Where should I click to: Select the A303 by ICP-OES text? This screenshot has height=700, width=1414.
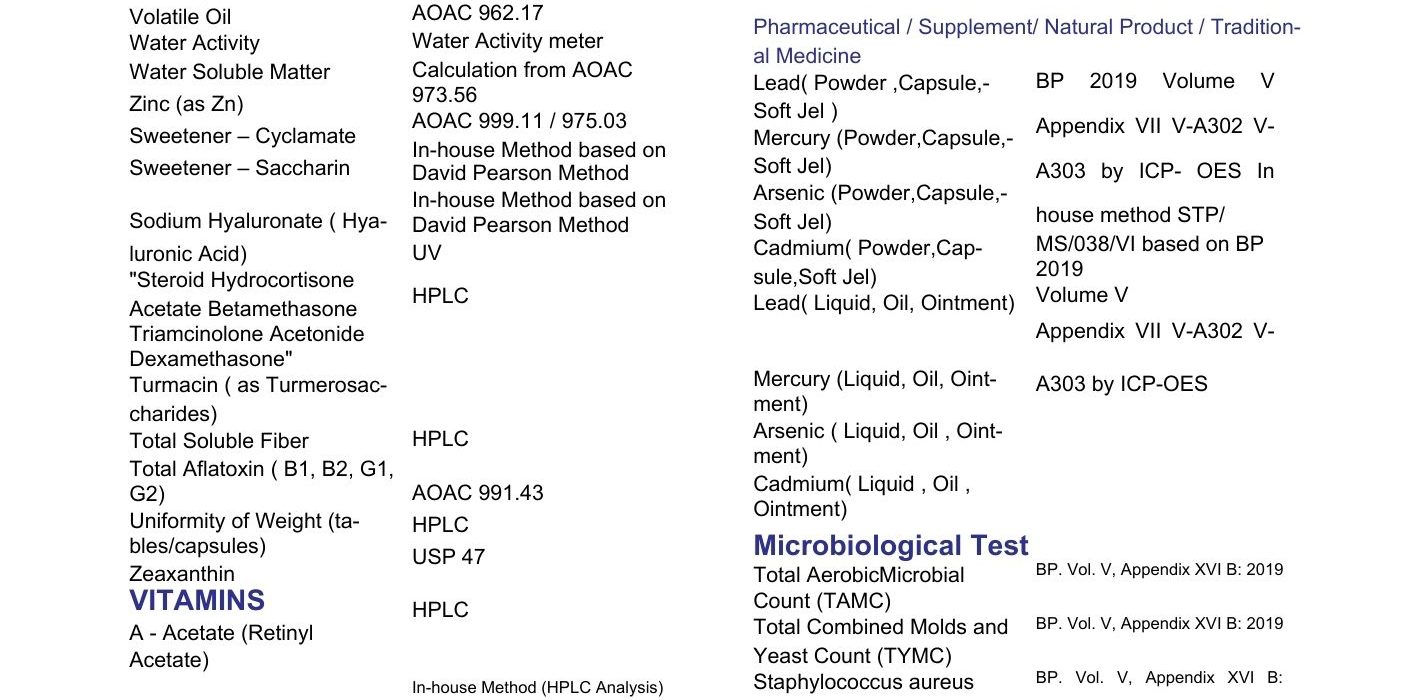tap(1121, 384)
